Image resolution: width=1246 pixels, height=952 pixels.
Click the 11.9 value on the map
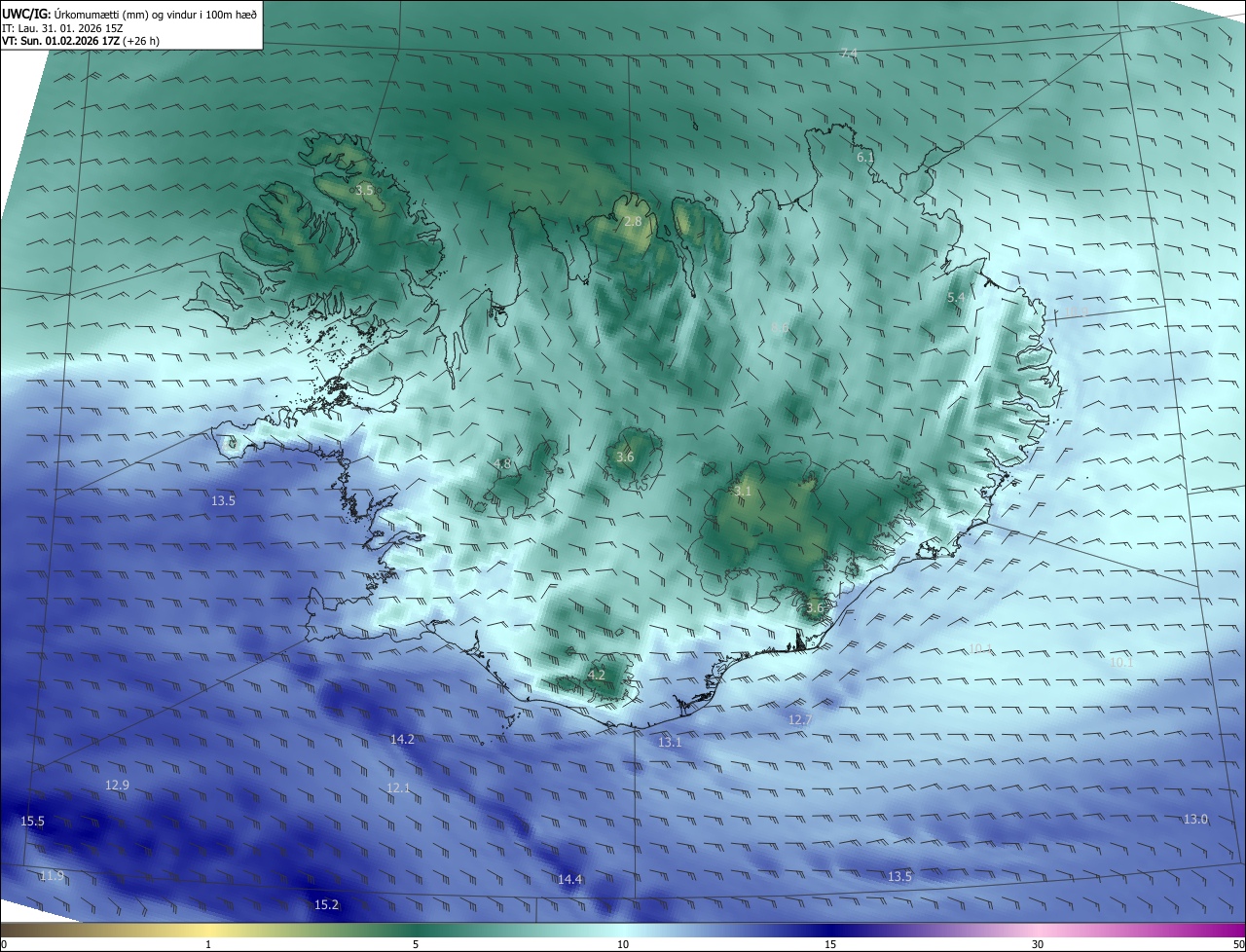[52, 876]
